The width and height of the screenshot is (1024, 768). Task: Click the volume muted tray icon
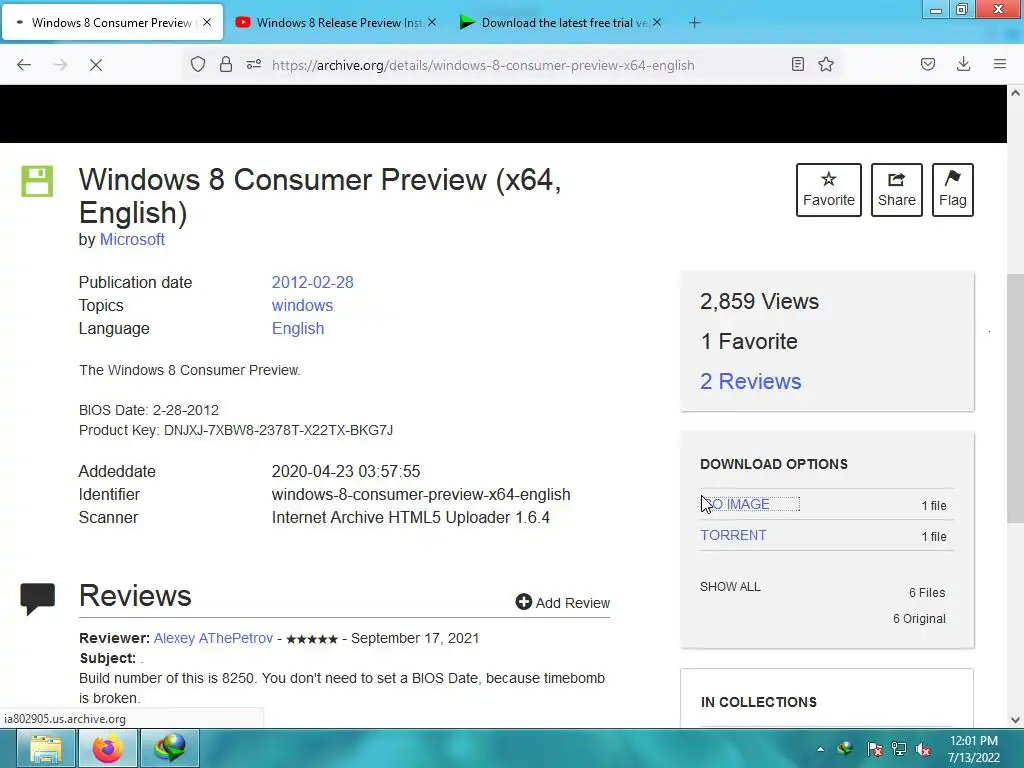click(923, 749)
